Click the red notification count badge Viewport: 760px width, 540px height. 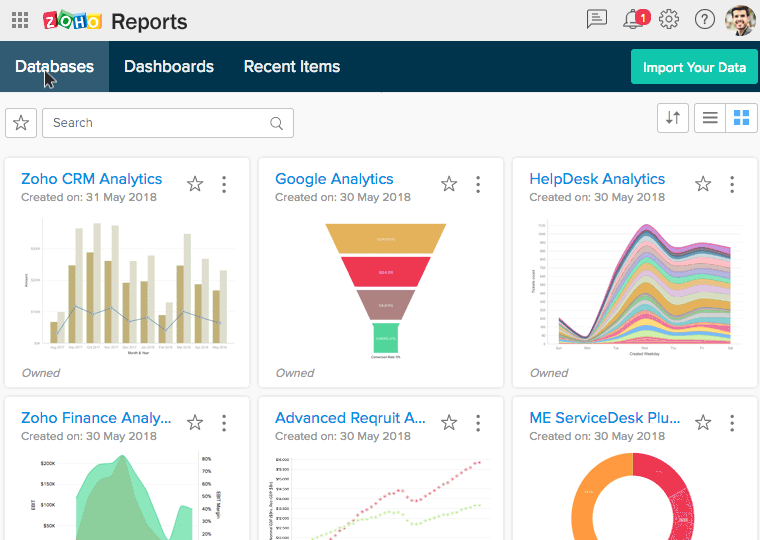(x=643, y=17)
